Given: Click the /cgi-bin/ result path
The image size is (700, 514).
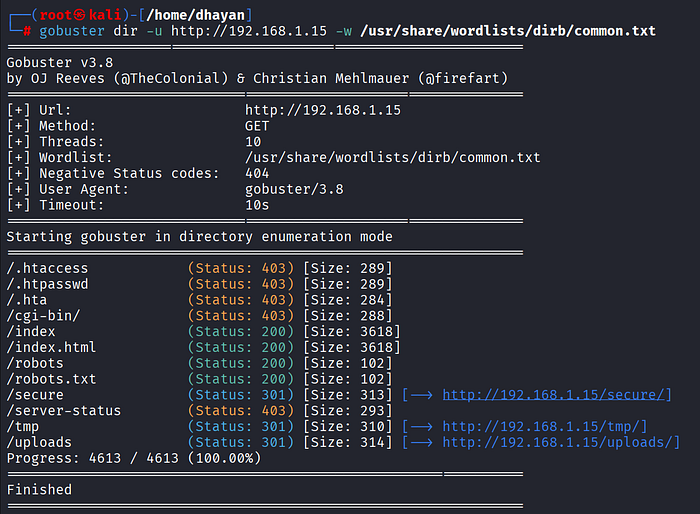Looking at the screenshot, I should pyautogui.click(x=43, y=316).
